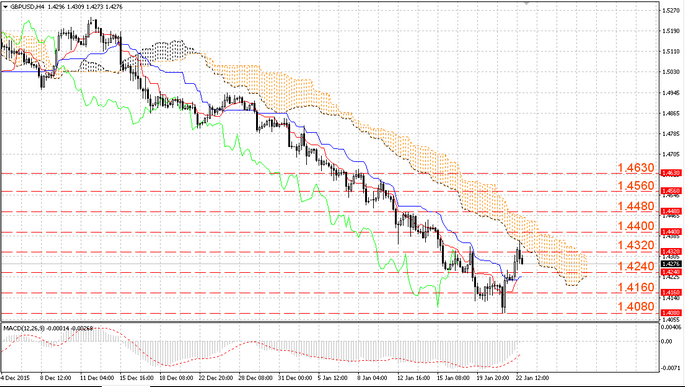Click the black current price tag 1.4276

point(671,264)
